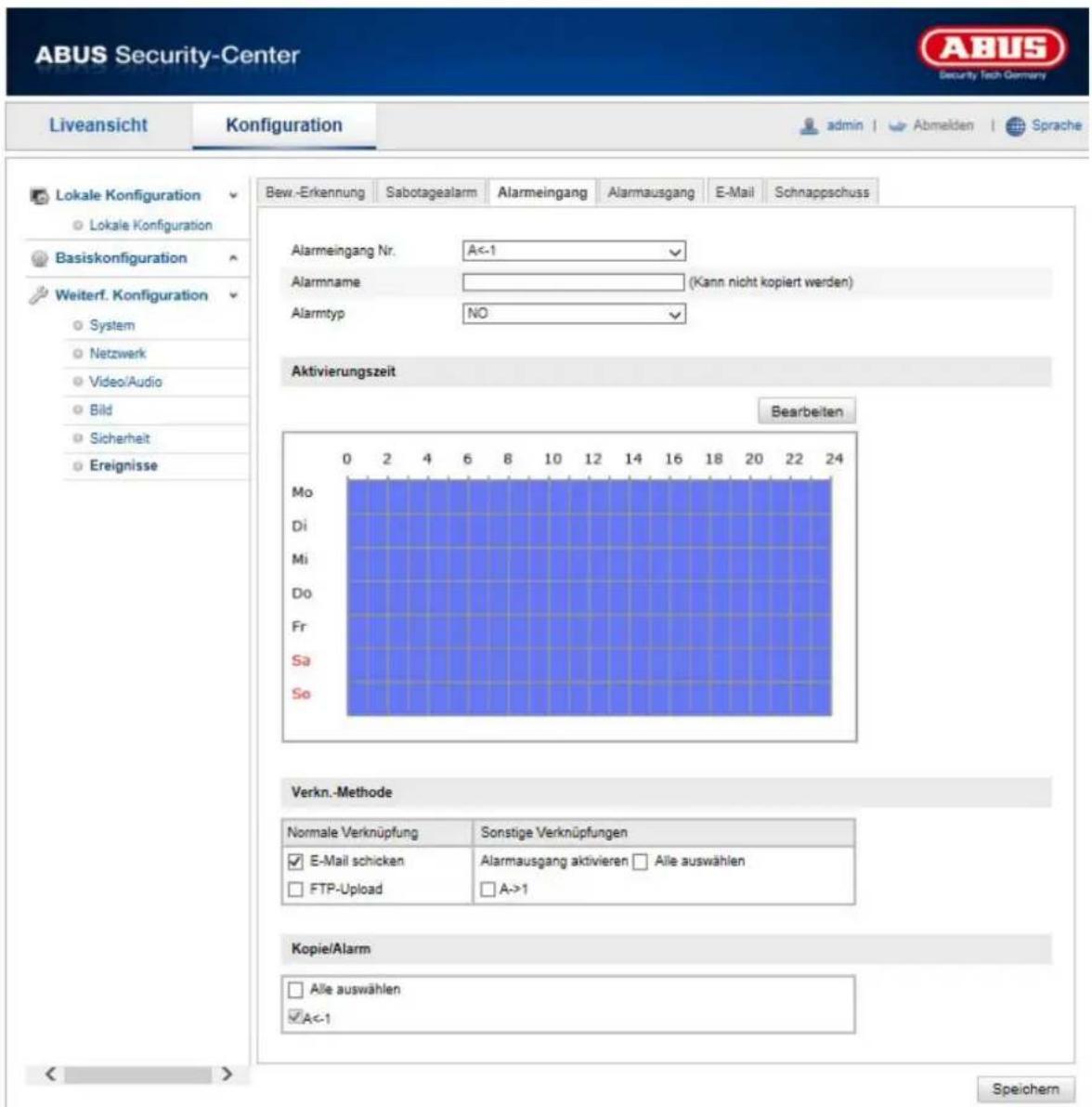The height and width of the screenshot is (1107, 1092).
Task: Click the Lokale Konfiguration monitor icon
Action: coord(40,196)
